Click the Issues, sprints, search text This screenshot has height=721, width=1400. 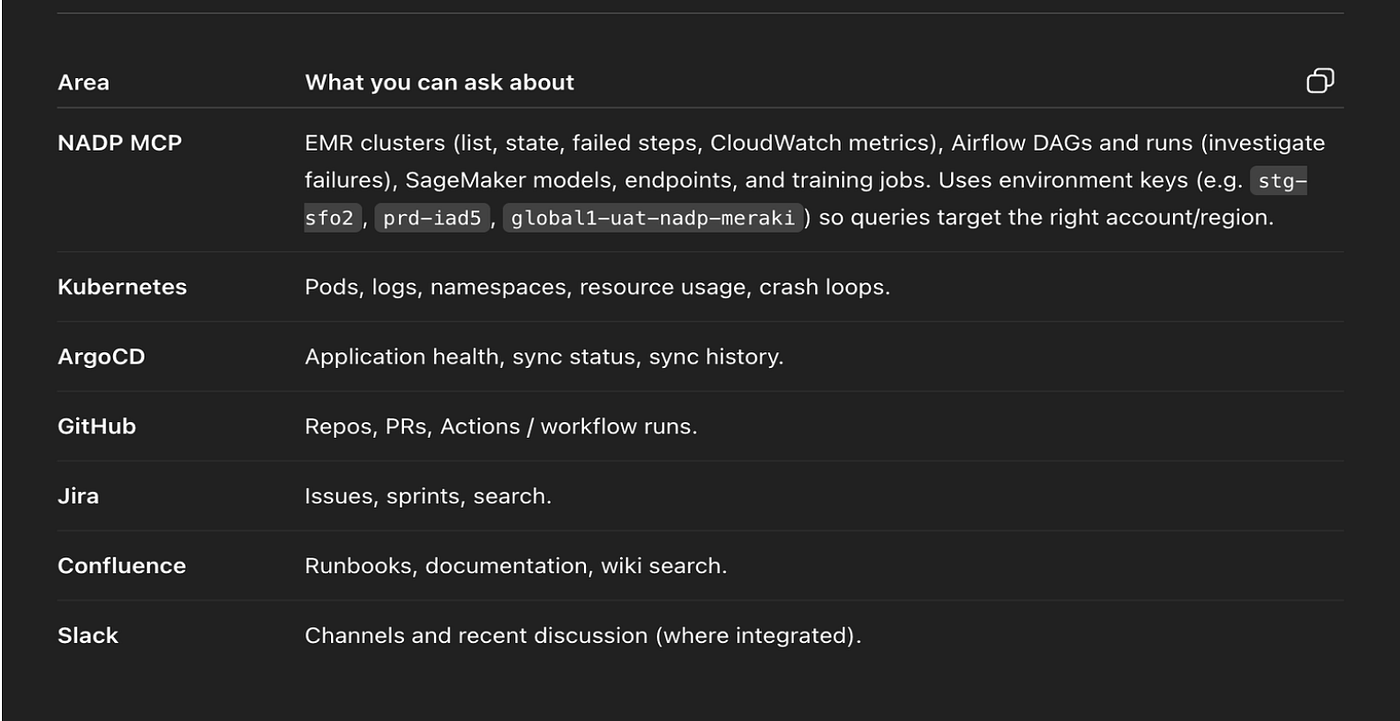(x=428, y=496)
